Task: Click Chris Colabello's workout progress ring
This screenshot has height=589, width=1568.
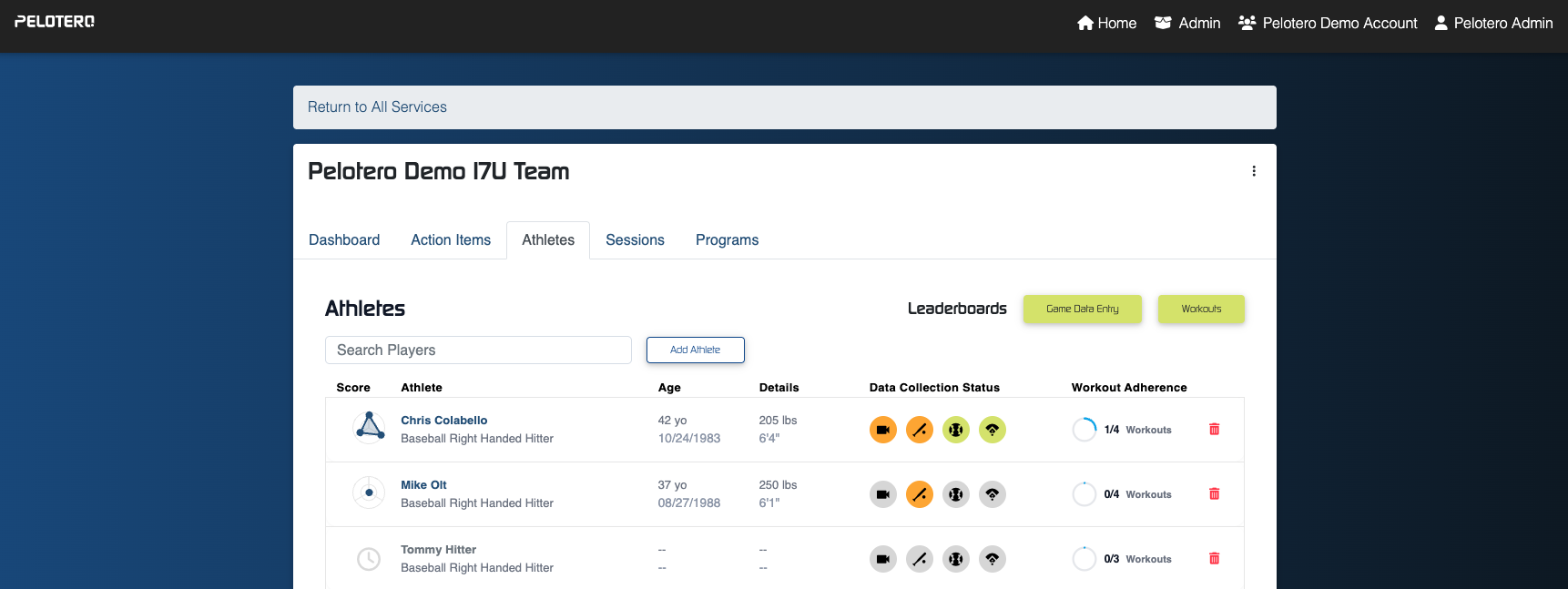Action: click(x=1084, y=430)
